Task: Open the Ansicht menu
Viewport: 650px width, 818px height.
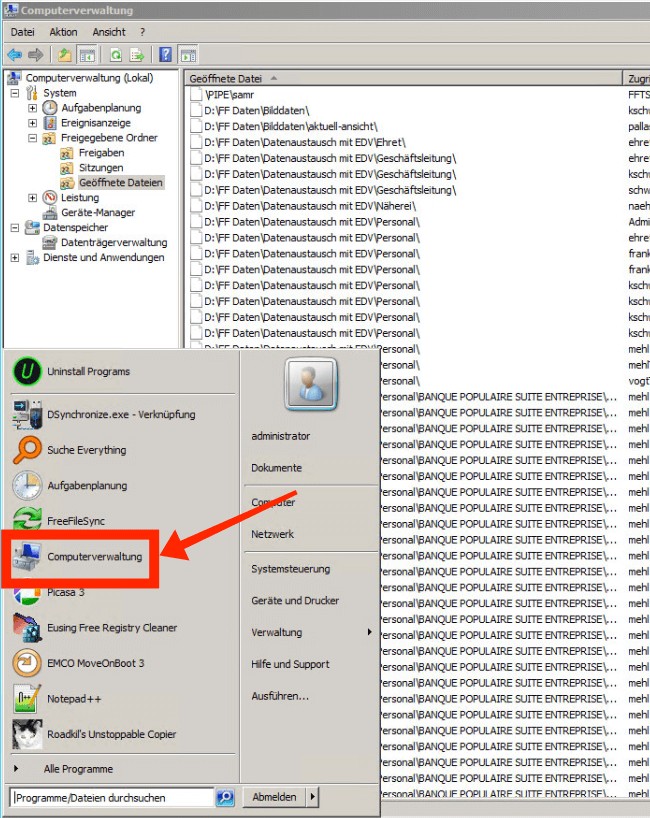Action: coord(109,32)
